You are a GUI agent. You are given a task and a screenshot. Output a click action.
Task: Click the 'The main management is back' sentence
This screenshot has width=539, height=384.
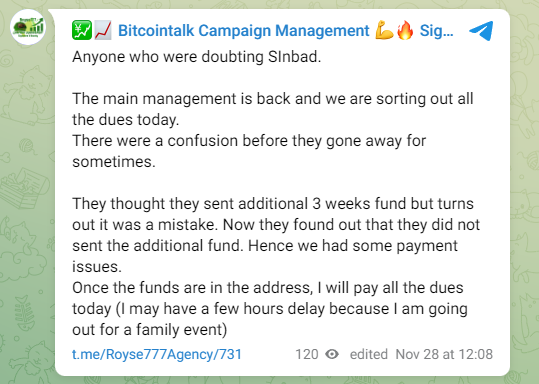tap(273, 109)
